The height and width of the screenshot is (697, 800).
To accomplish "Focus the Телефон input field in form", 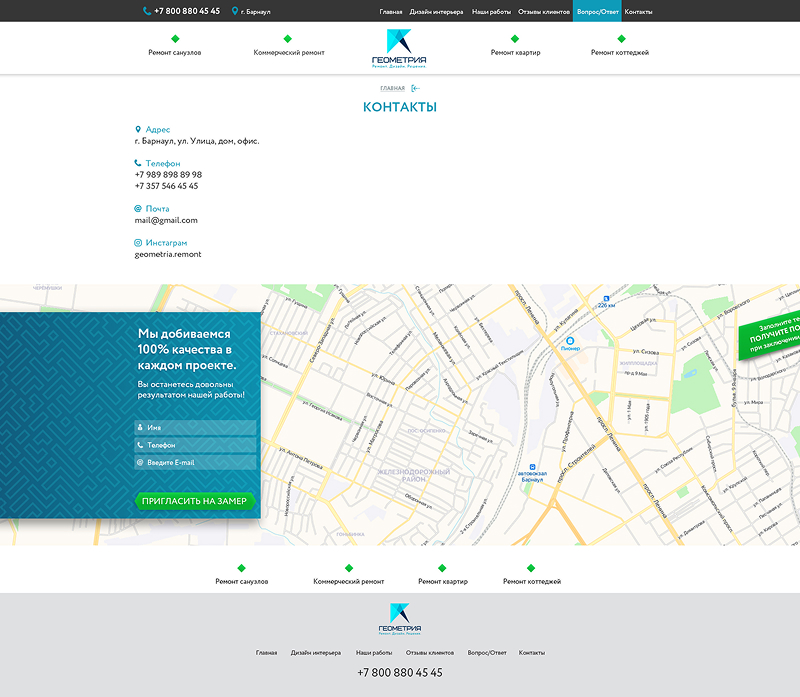I will click(196, 445).
